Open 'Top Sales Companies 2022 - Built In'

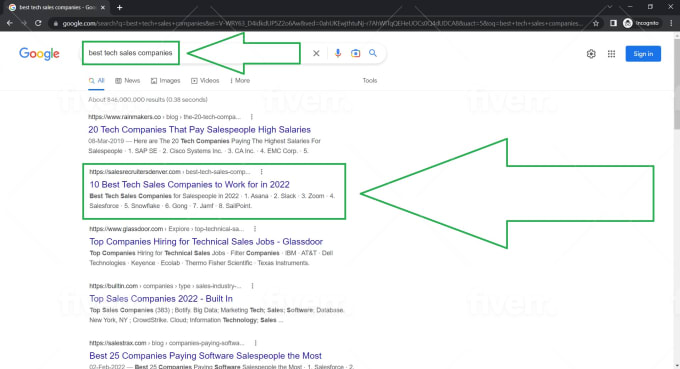pos(161,299)
